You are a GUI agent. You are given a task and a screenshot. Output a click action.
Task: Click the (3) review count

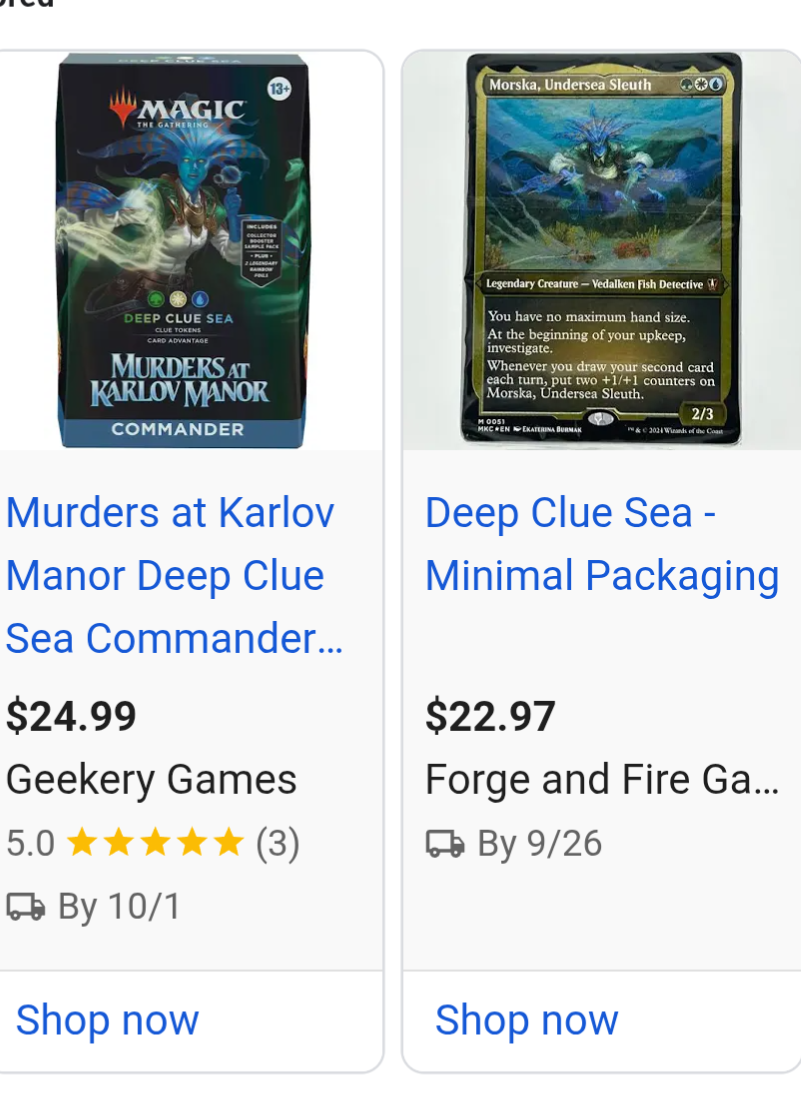coord(278,843)
